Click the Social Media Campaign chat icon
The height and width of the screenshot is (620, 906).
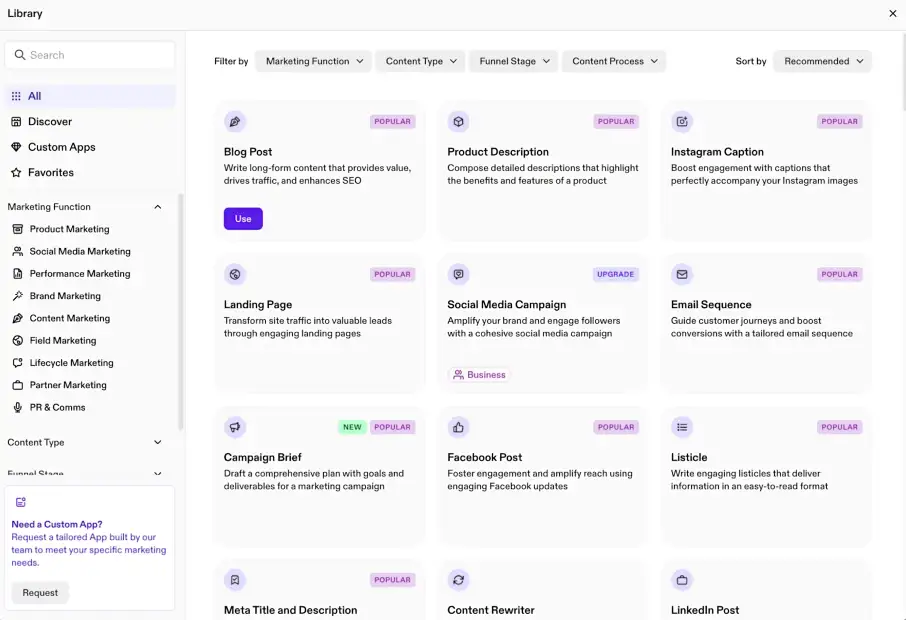[458, 274]
